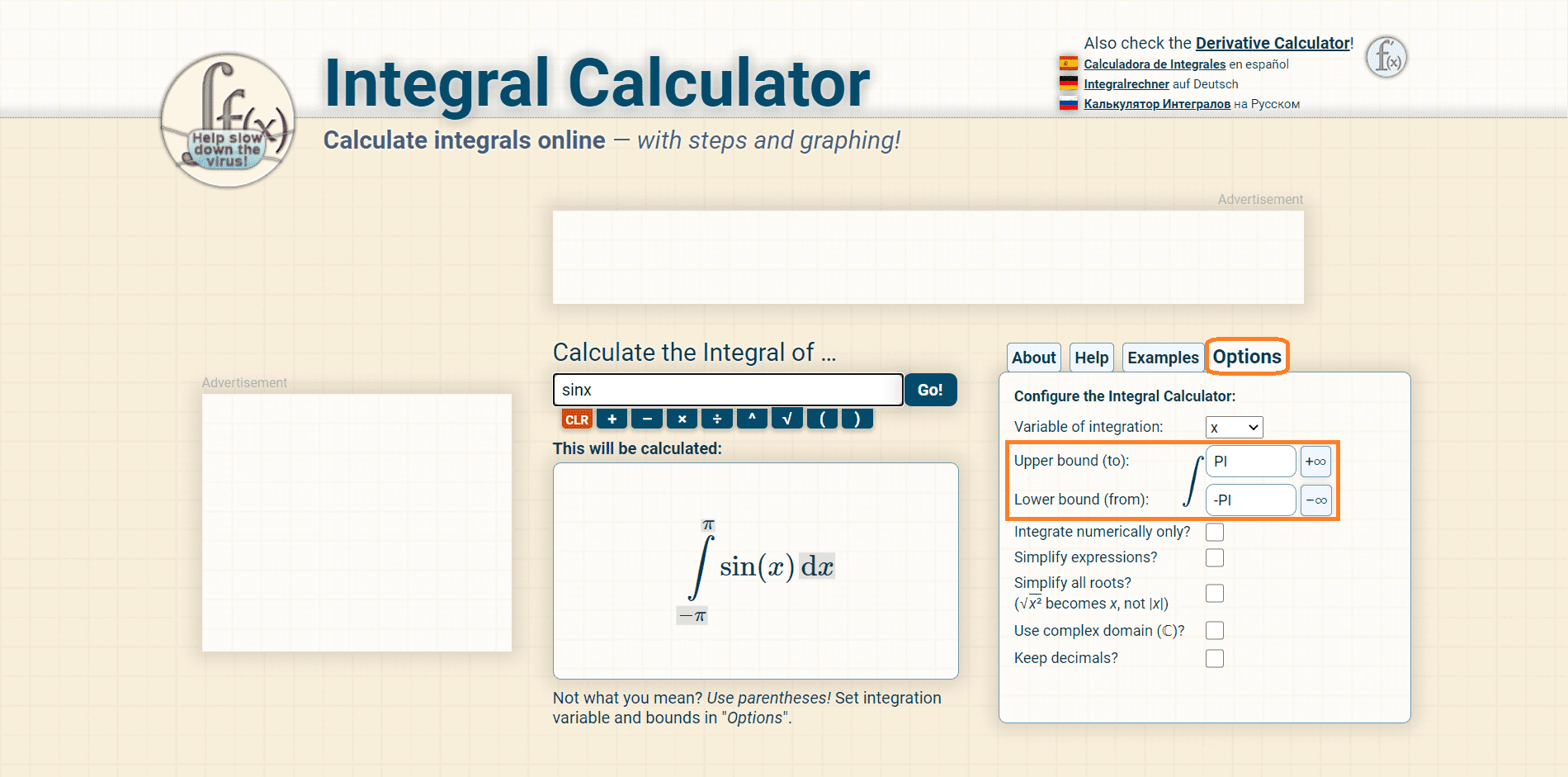This screenshot has height=777, width=1568.
Task: Click the Derivative Calculator f(x) icon
Action: pyautogui.click(x=1386, y=58)
